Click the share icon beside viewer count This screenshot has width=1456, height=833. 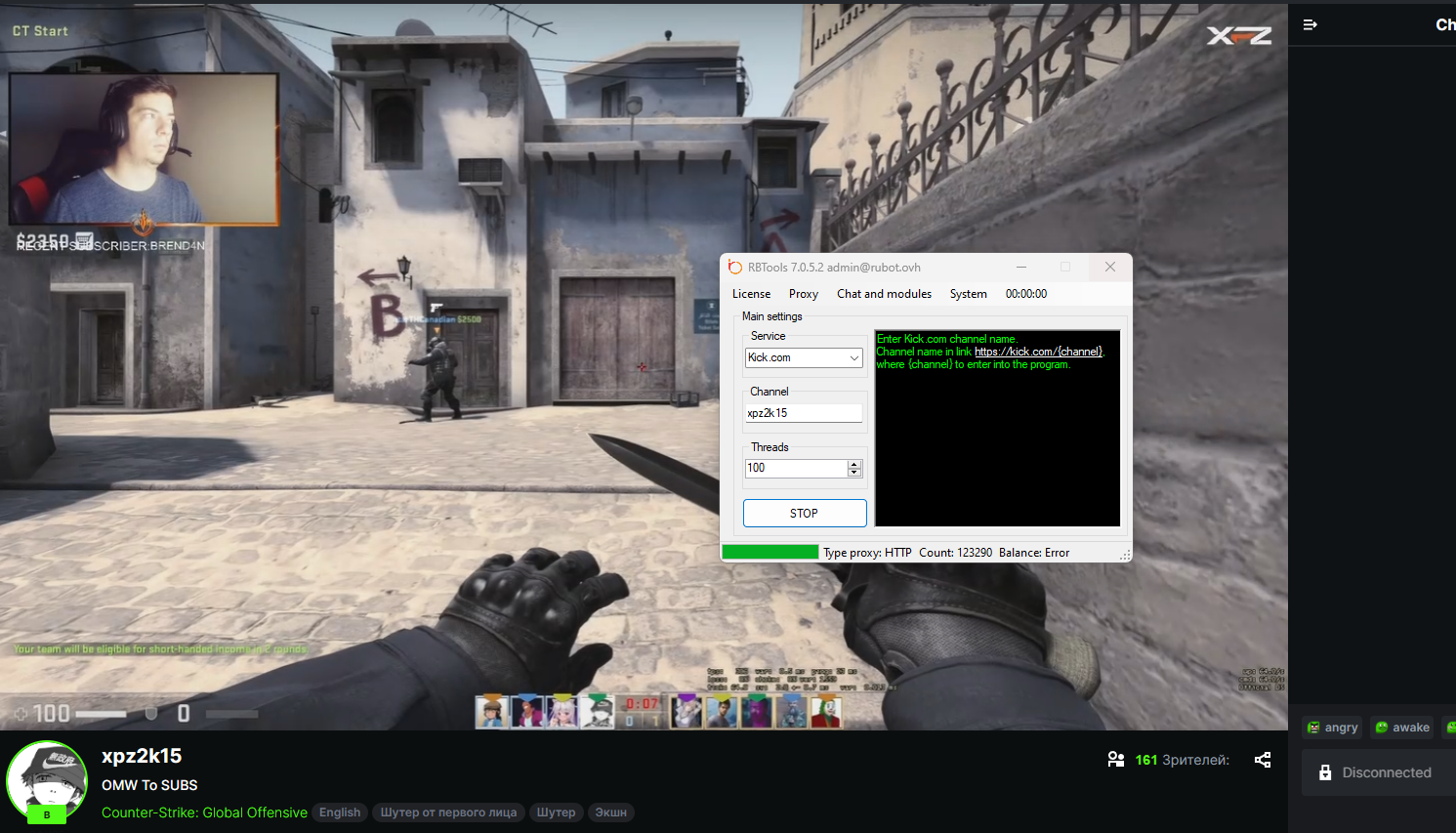1263,760
